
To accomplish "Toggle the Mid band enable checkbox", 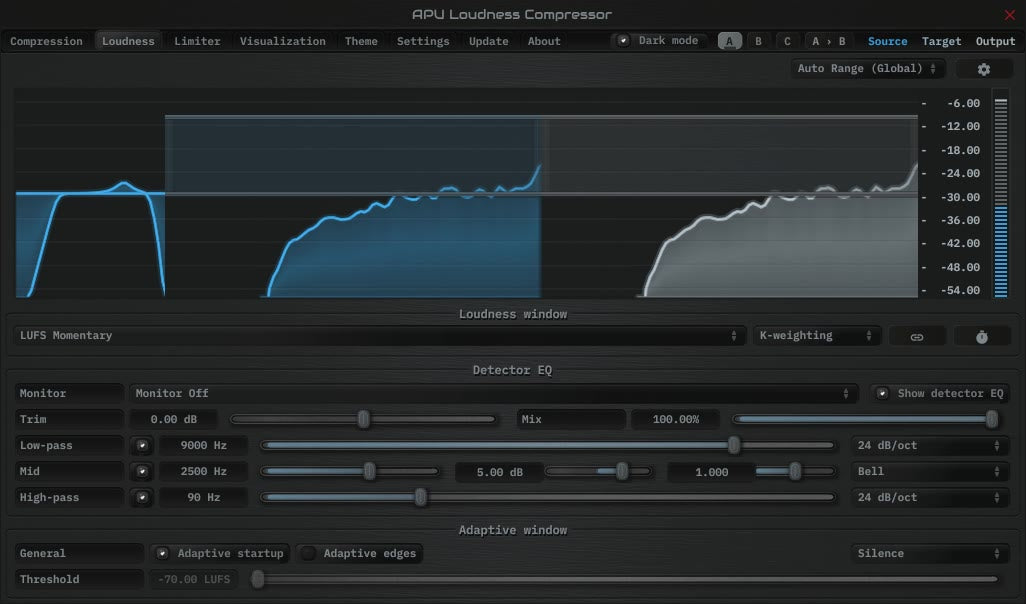I will pos(142,472).
